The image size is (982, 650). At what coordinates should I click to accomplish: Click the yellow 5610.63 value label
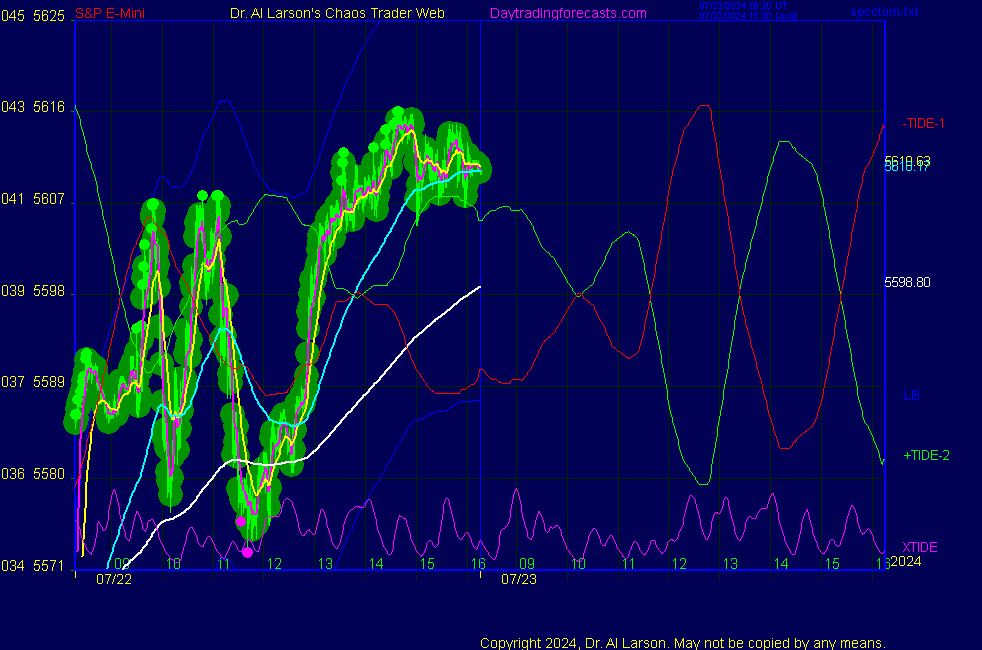click(x=907, y=160)
